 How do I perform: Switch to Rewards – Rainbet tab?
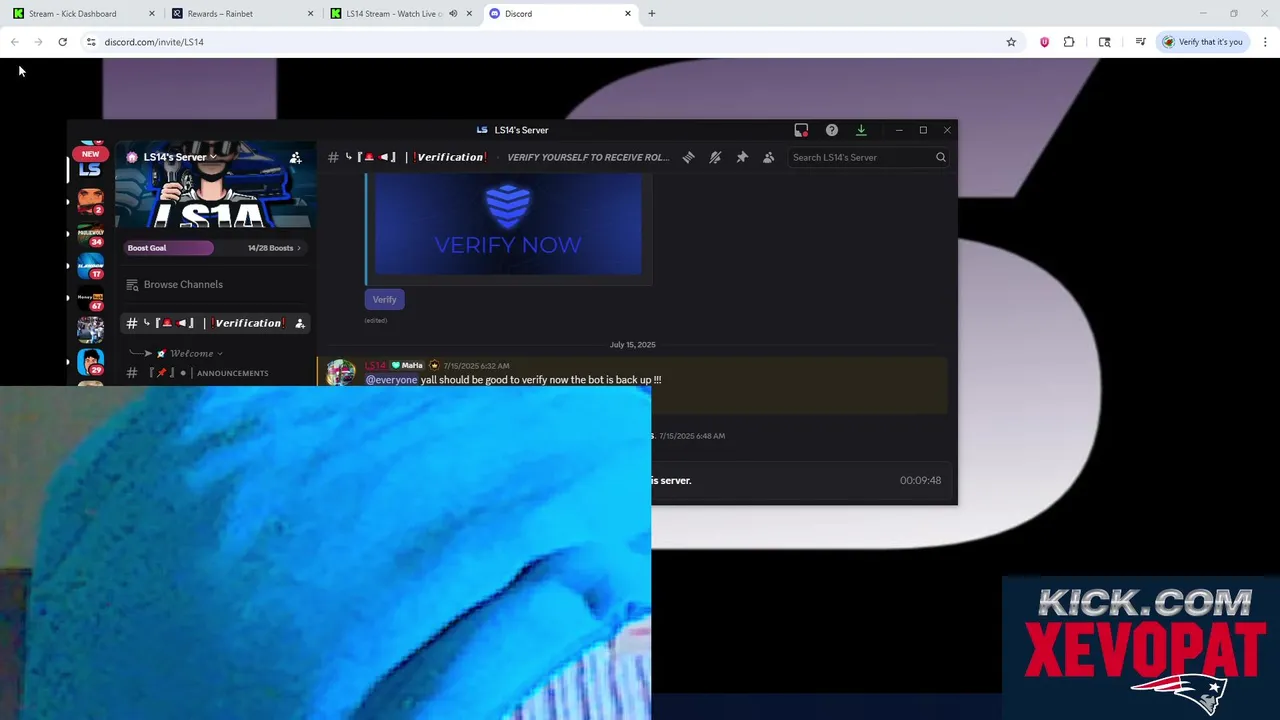240,14
